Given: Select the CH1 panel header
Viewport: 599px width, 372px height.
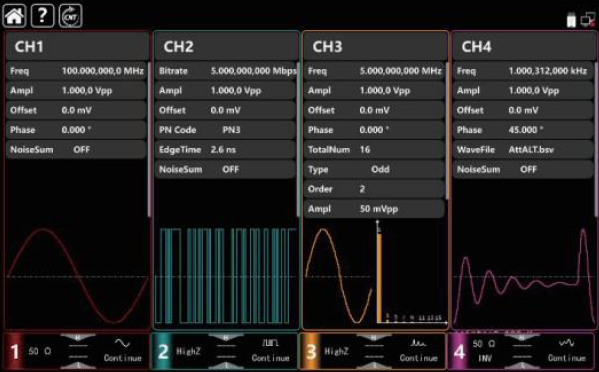Looking at the screenshot, I should [x=77, y=46].
